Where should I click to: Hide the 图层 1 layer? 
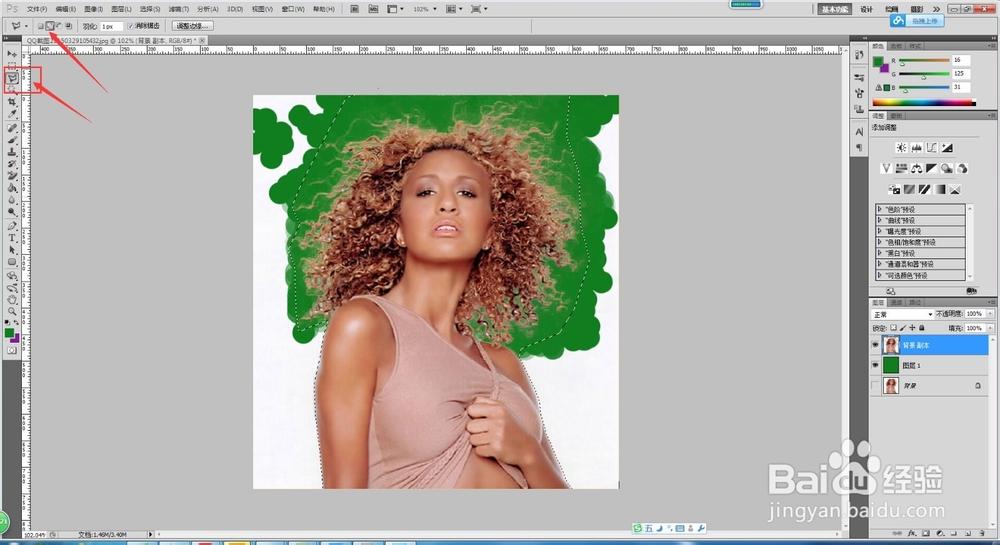(x=875, y=365)
